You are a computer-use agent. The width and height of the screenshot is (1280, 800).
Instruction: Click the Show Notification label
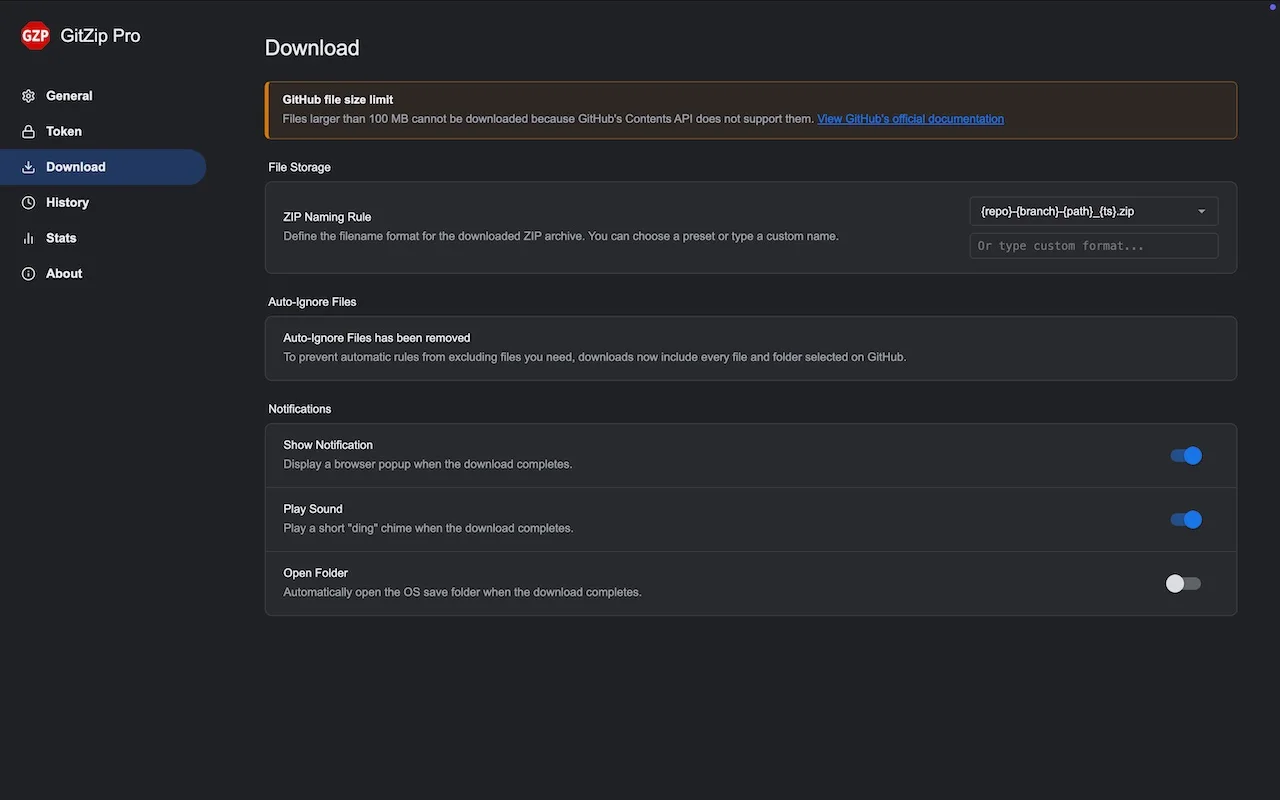point(328,445)
